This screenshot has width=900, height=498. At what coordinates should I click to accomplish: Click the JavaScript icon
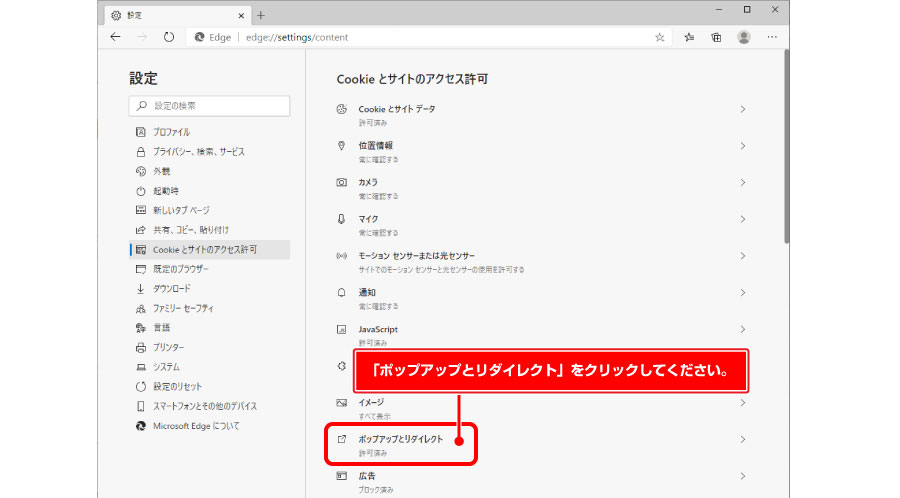[342, 329]
